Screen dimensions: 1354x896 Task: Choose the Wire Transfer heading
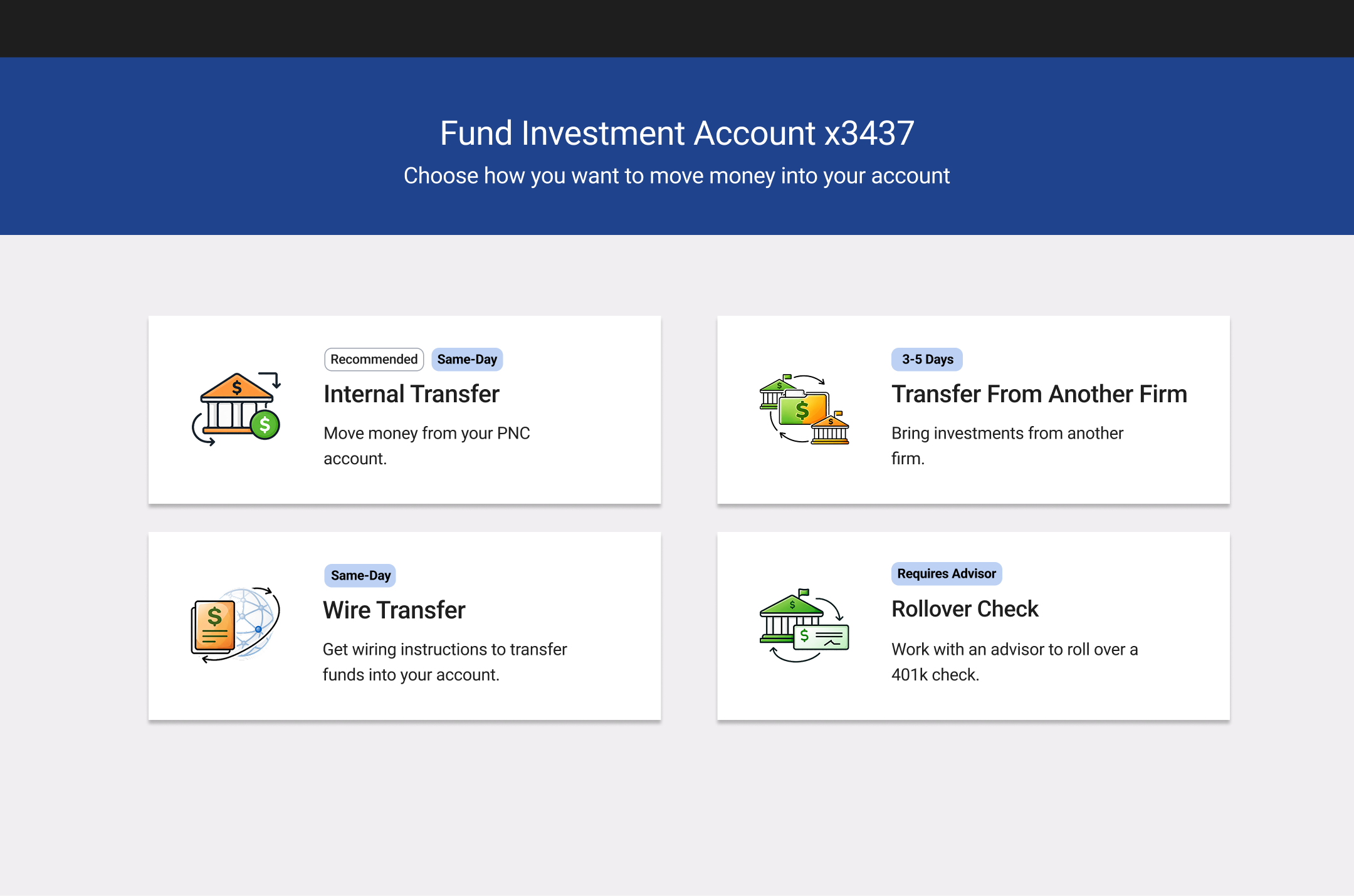394,610
